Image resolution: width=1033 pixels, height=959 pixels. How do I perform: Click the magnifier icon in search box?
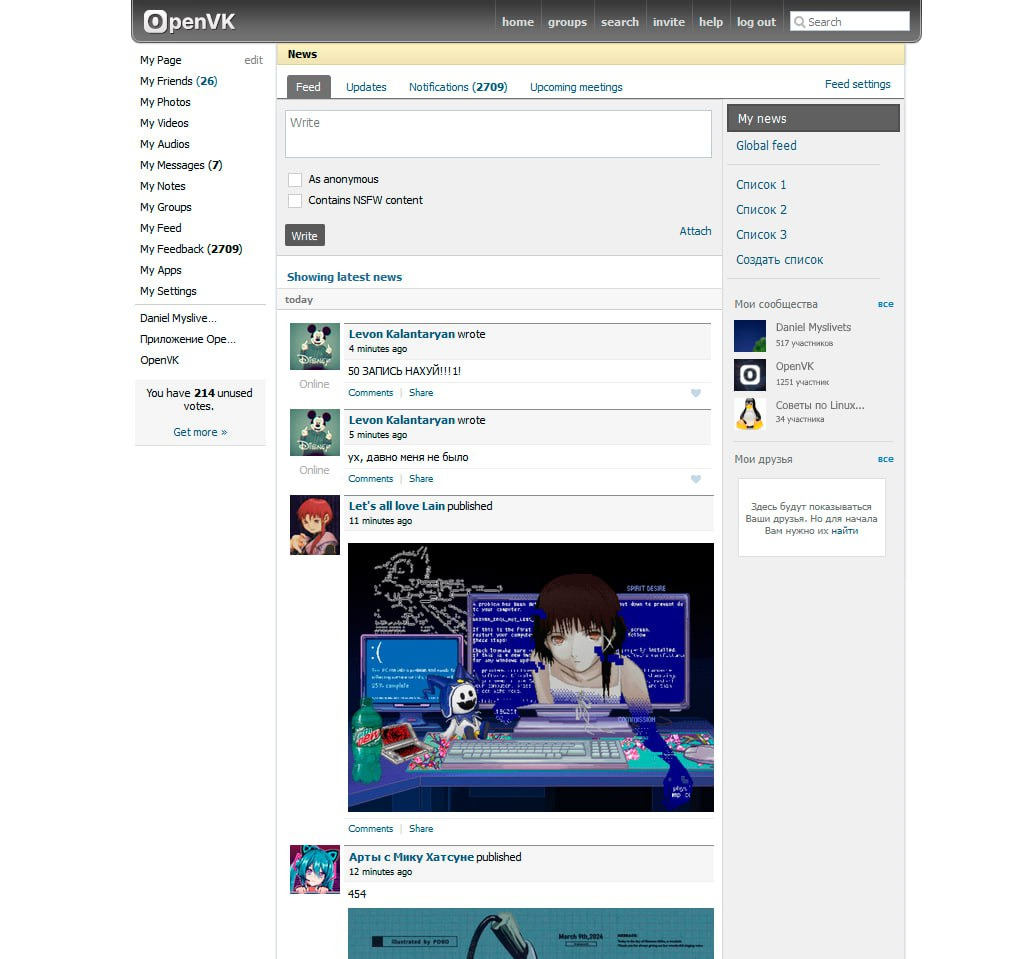point(799,22)
